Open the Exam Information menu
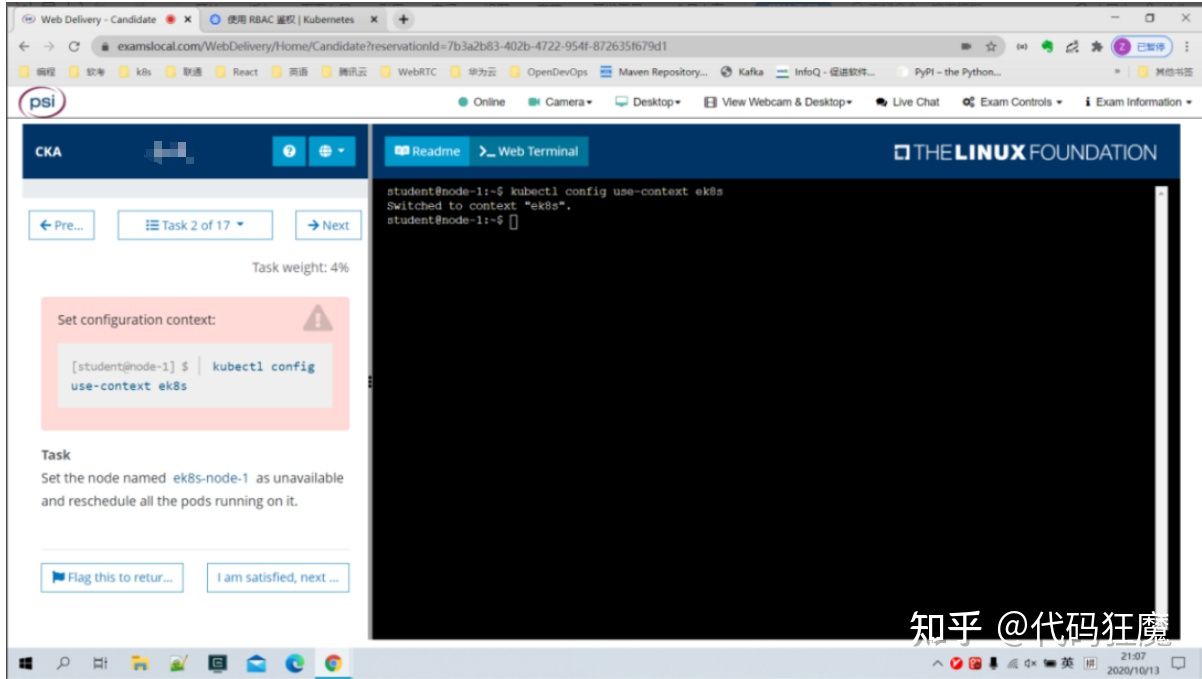 tap(1138, 102)
